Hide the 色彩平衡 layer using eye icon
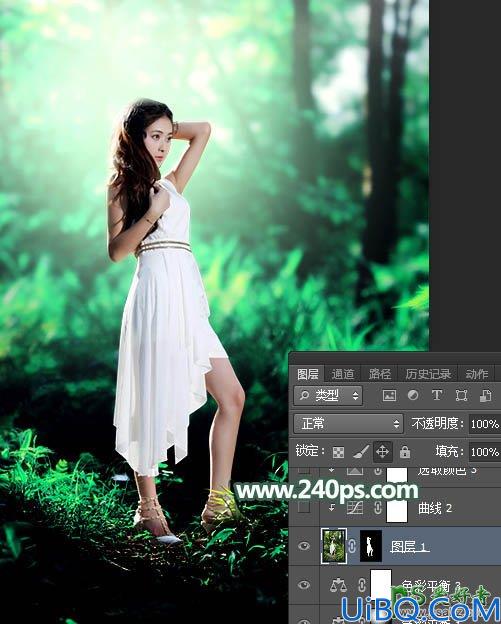Screen dimensions: 501x624 coord(304,585)
